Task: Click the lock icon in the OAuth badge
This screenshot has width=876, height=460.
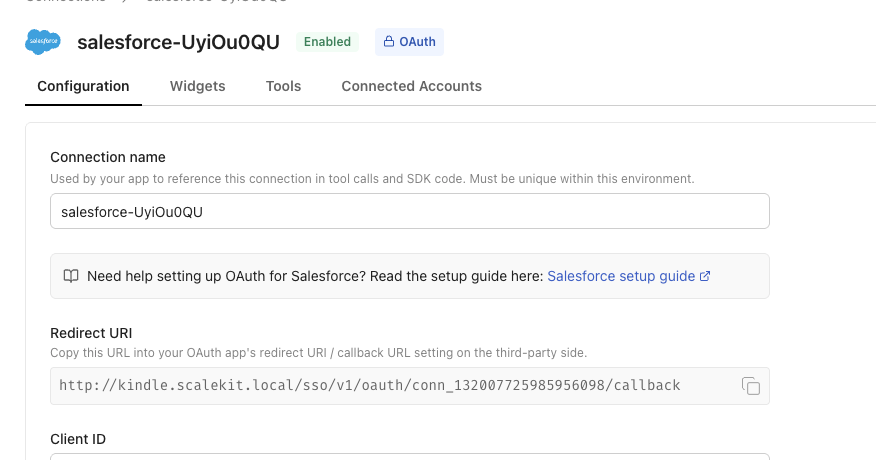Action: [388, 41]
